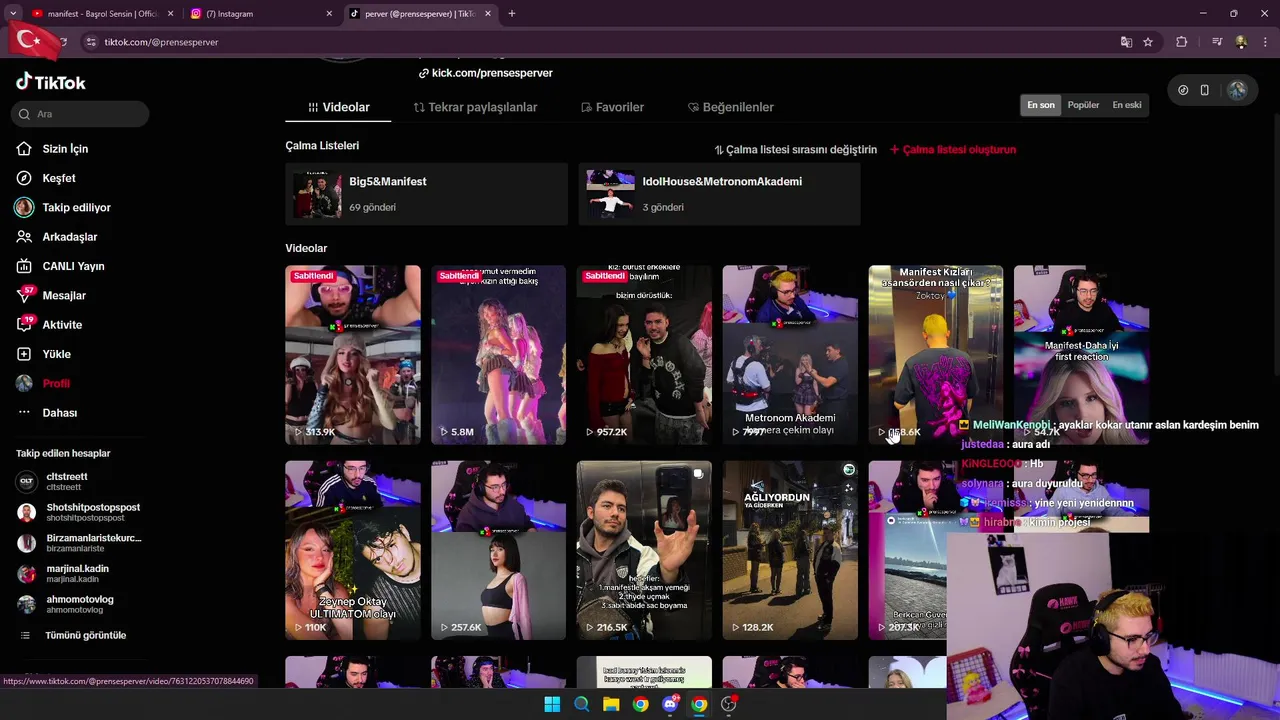Open the pinned video with 5.8M views
This screenshot has height=720, width=1280.
(498, 354)
